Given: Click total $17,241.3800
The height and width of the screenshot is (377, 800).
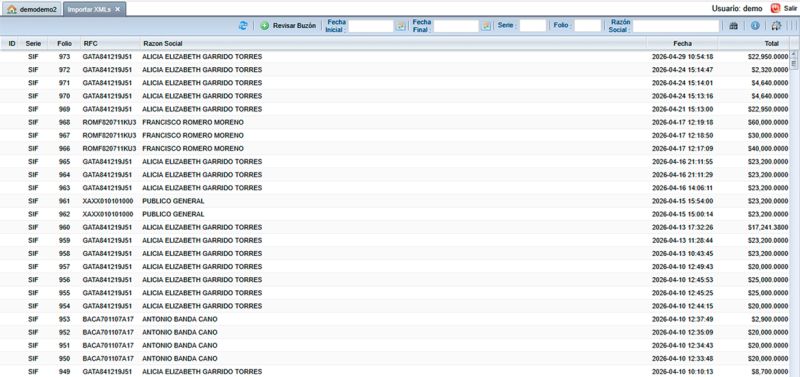Looking at the screenshot, I should coord(768,228).
